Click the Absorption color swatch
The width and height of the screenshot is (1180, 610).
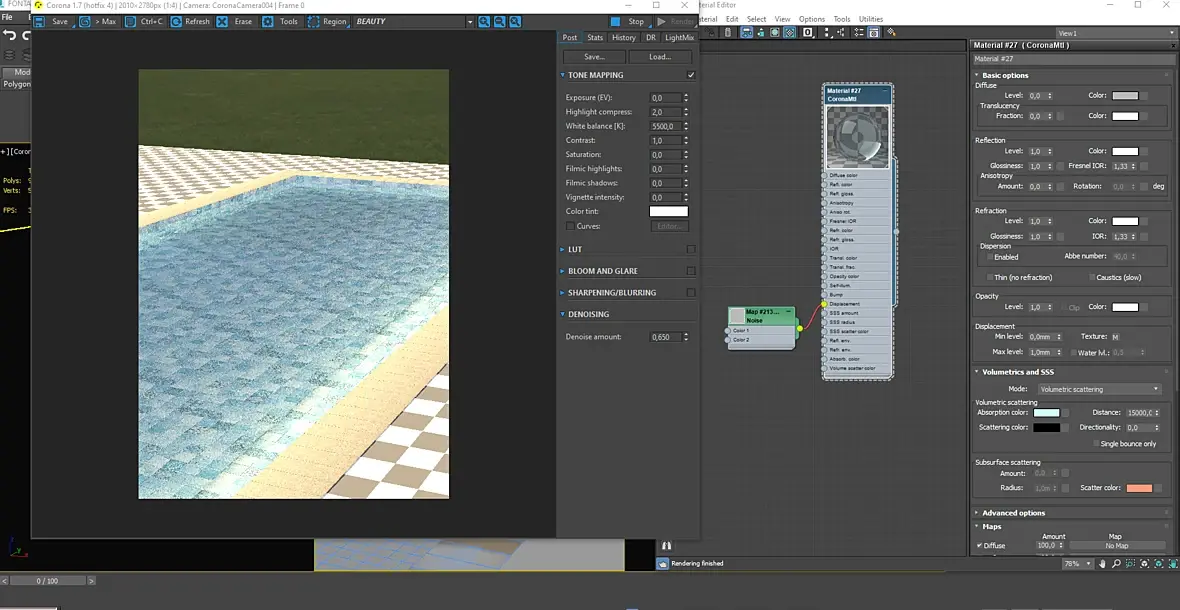[1046, 413]
